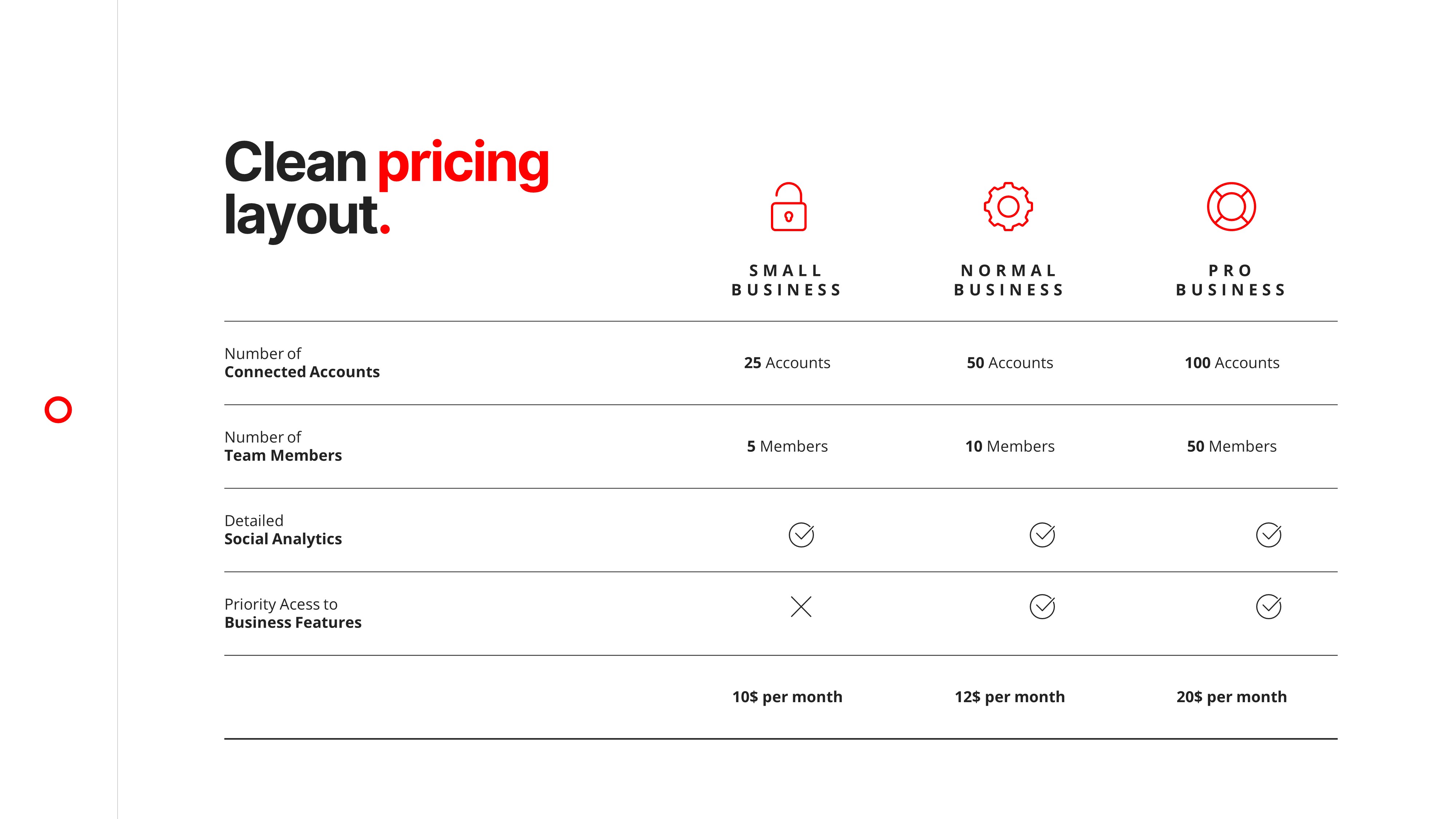This screenshot has width=1456, height=819.
Task: Click the 100 Accounts cell
Action: (x=1232, y=363)
